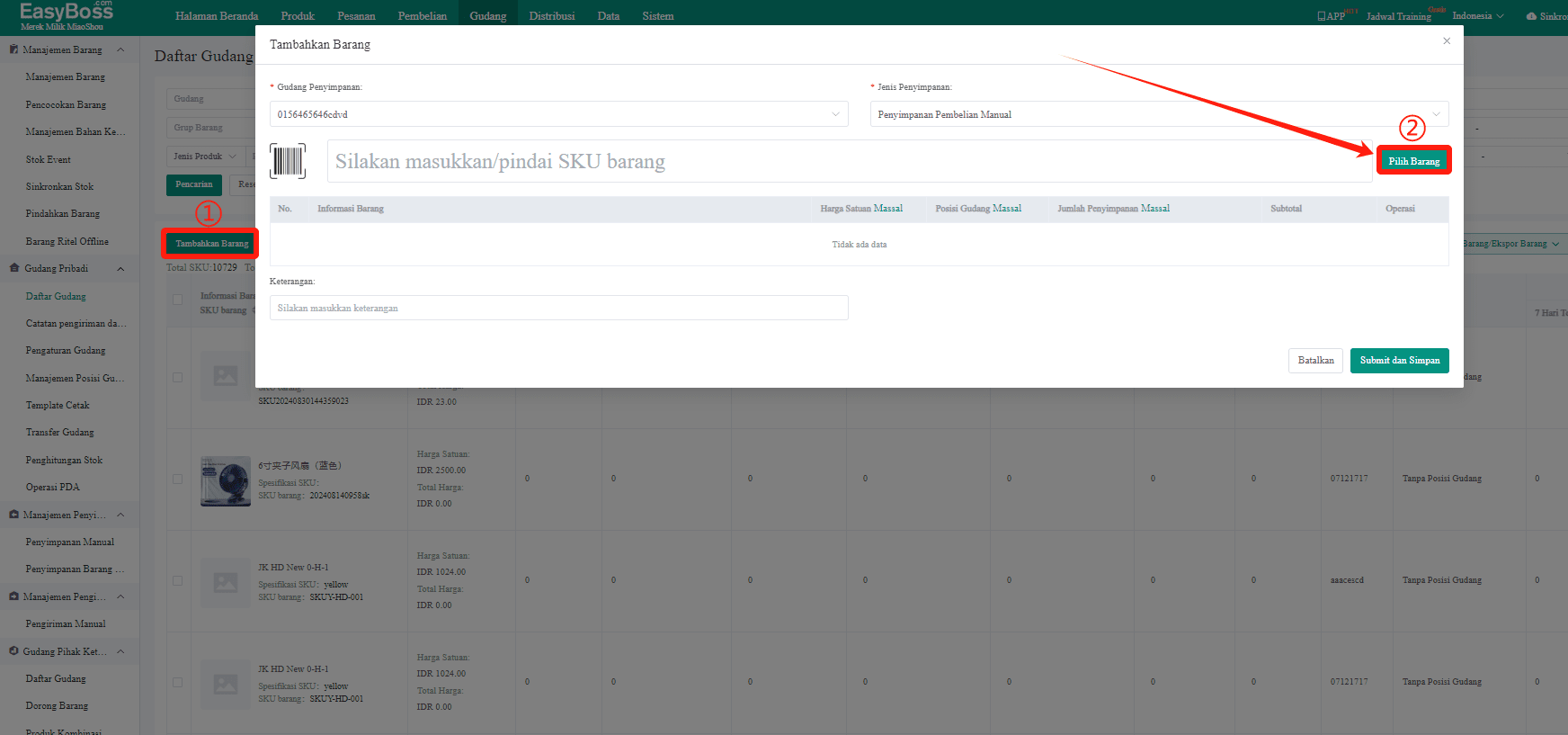Viewport: 1568px width, 735px height.
Task: Click the Tambahkan Barang button
Action: tap(211, 244)
